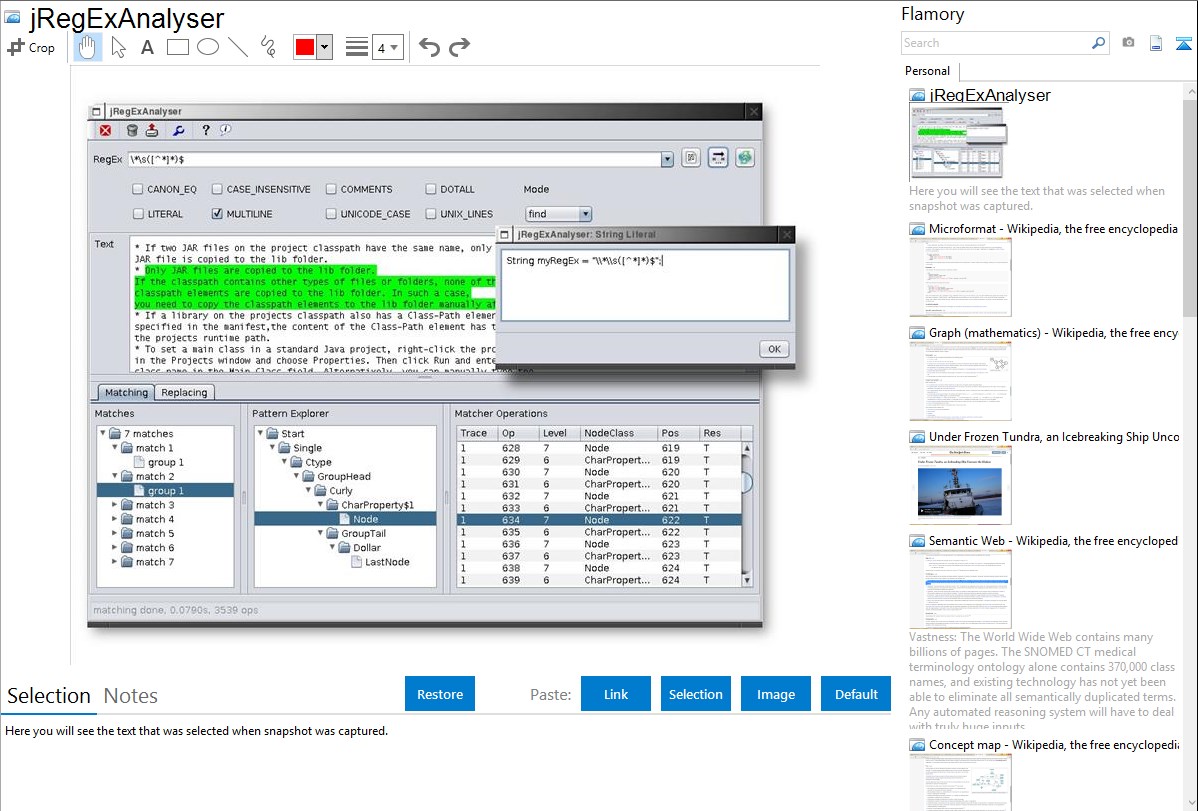Open the color picker dropdown arrow

[324, 47]
